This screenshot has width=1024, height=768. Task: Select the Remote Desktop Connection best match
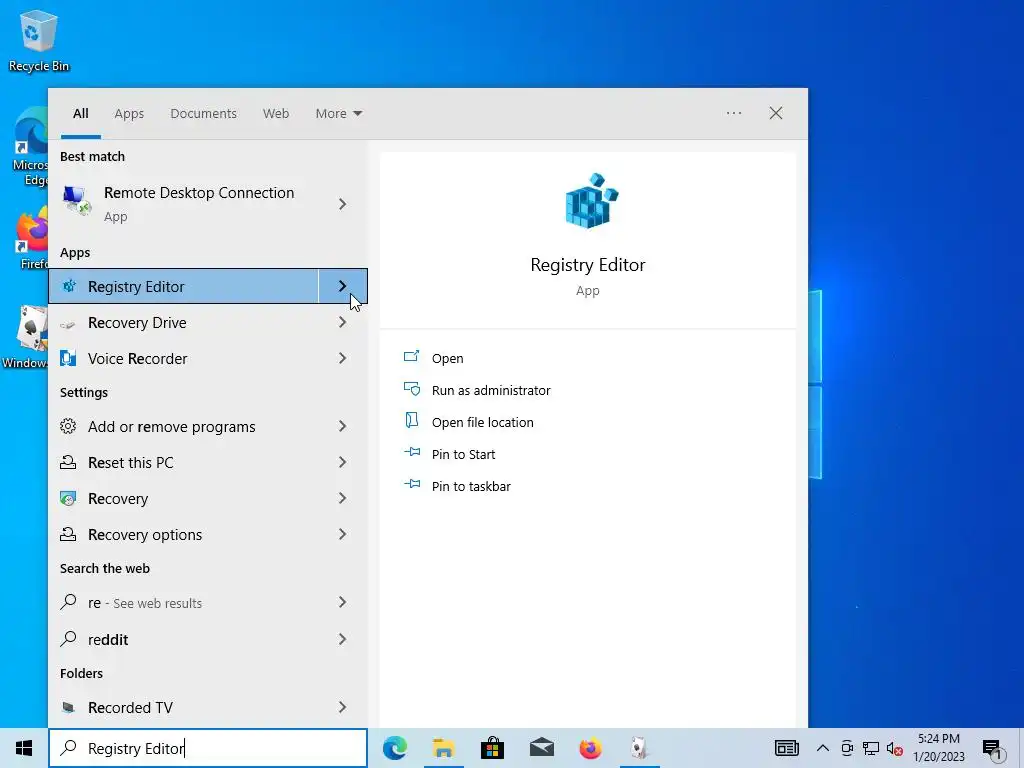coord(208,204)
